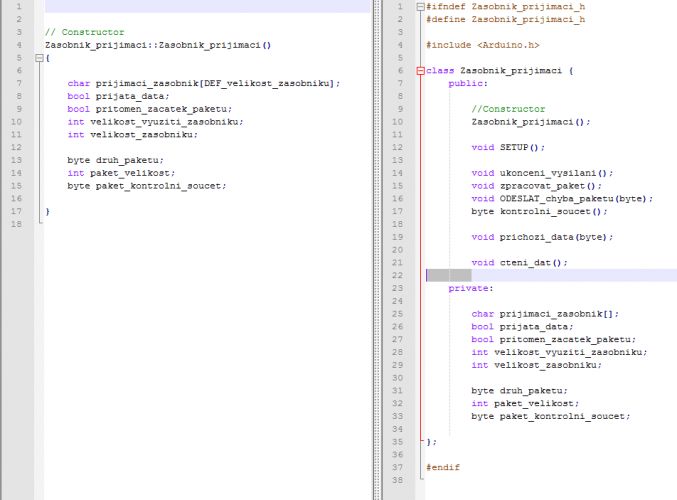
Task: Collapse the #ifndef fold marker
Action: (x=421, y=7)
